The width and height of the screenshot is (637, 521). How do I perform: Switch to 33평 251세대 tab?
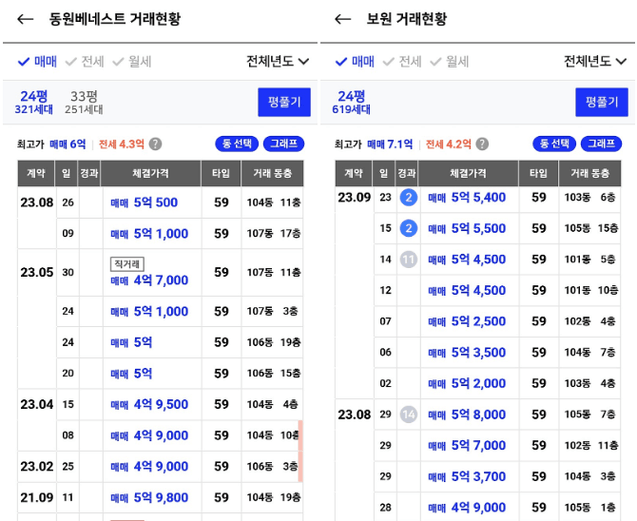pos(84,102)
